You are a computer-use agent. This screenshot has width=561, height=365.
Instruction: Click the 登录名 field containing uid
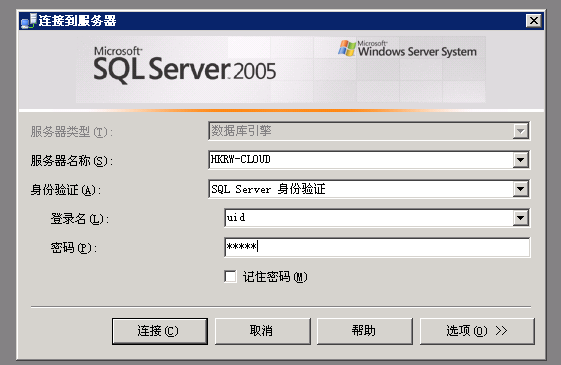tap(369, 218)
